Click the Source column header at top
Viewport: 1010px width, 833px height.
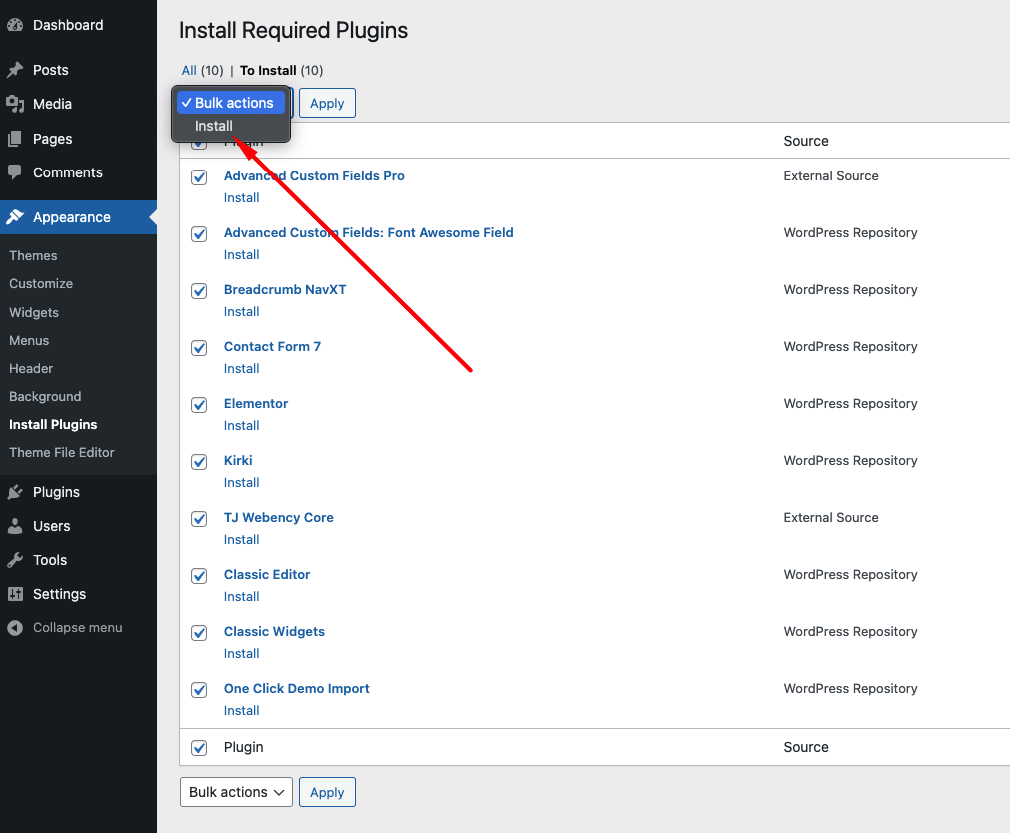[806, 141]
